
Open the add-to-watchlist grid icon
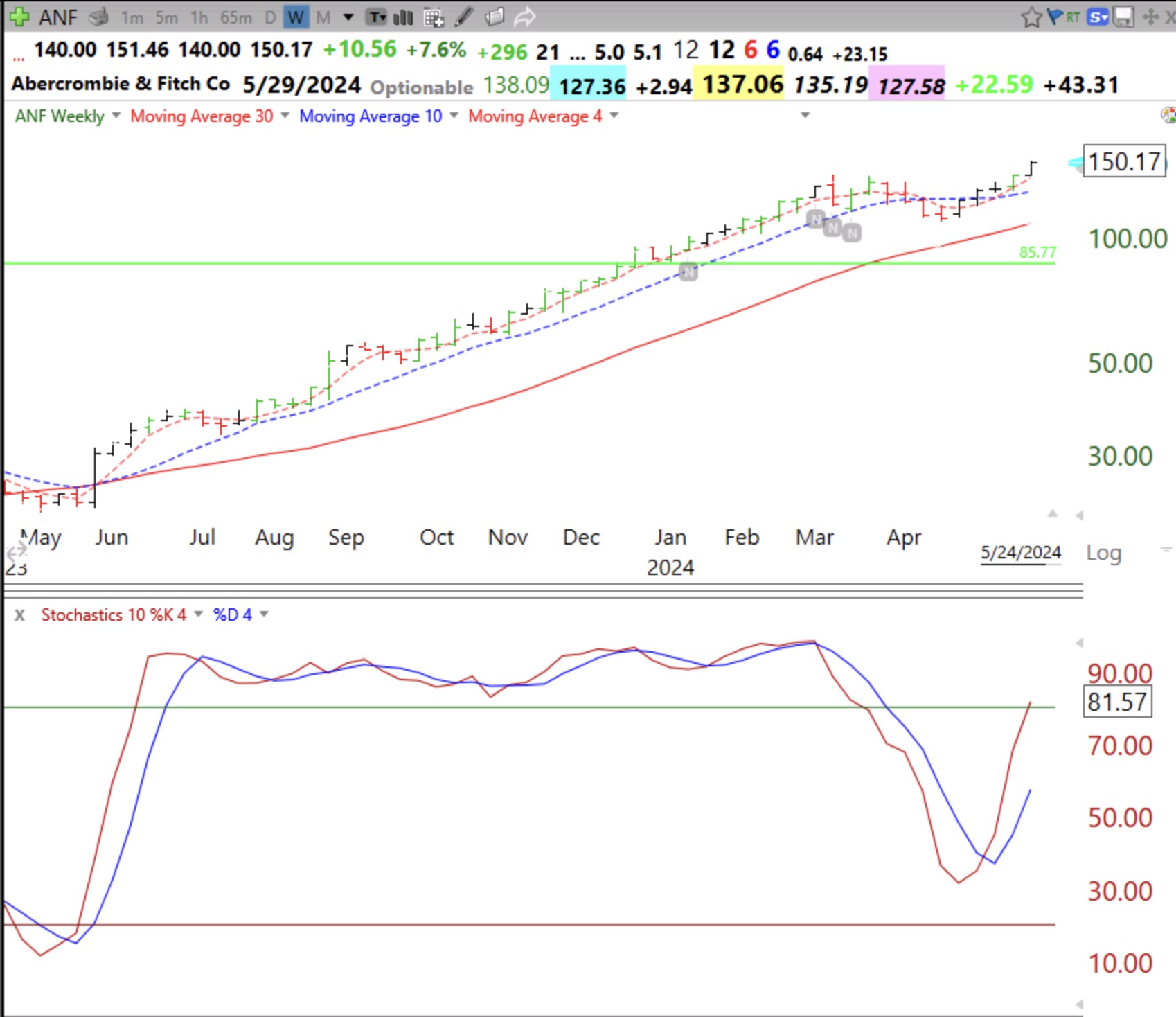coord(434,17)
